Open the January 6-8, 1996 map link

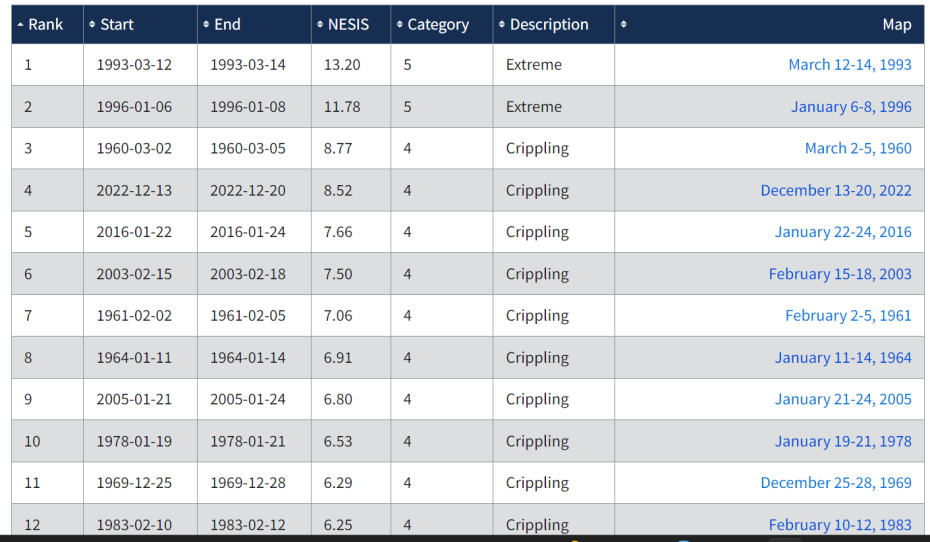tap(851, 106)
